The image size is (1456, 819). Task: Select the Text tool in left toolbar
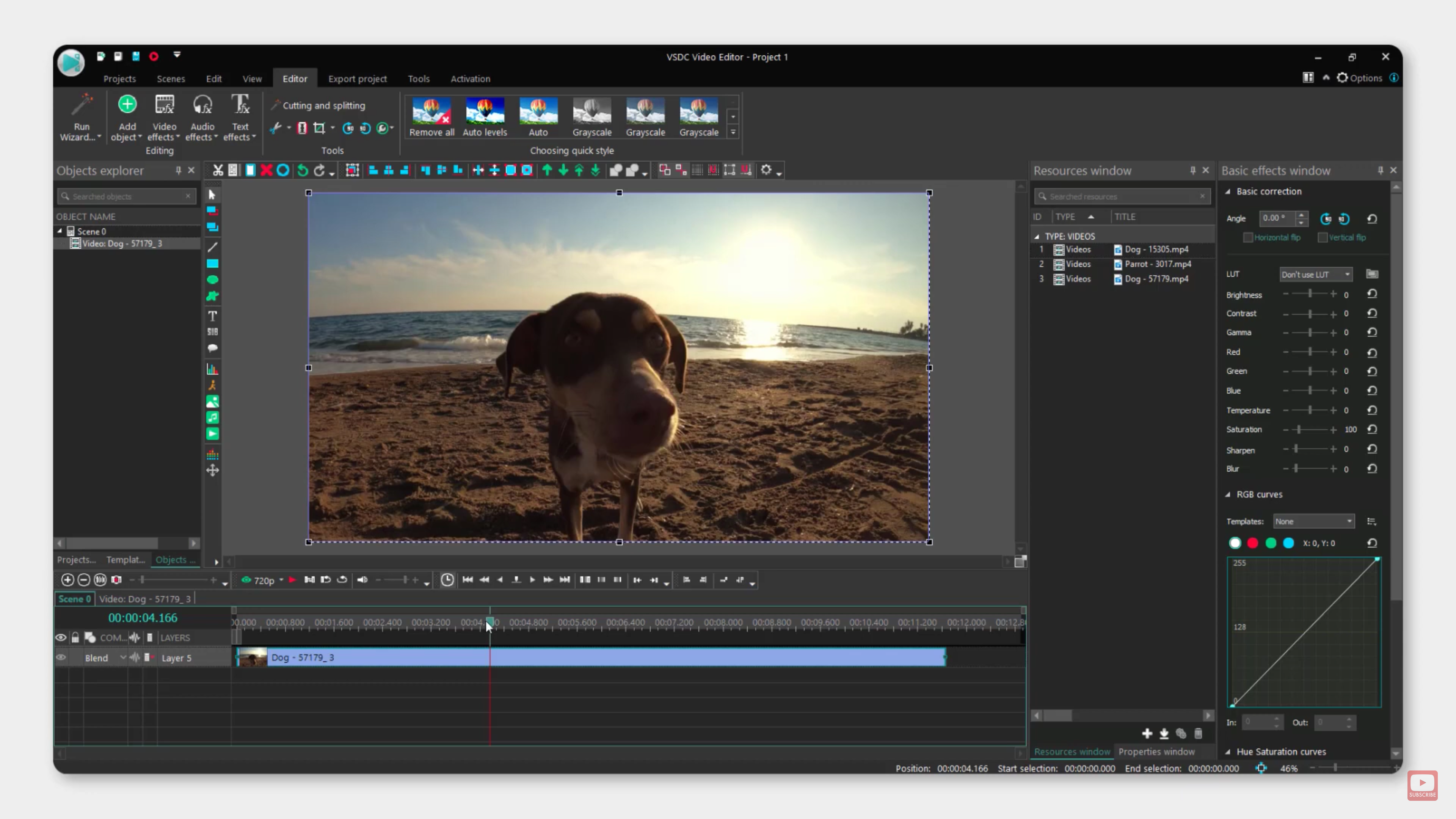tap(212, 316)
